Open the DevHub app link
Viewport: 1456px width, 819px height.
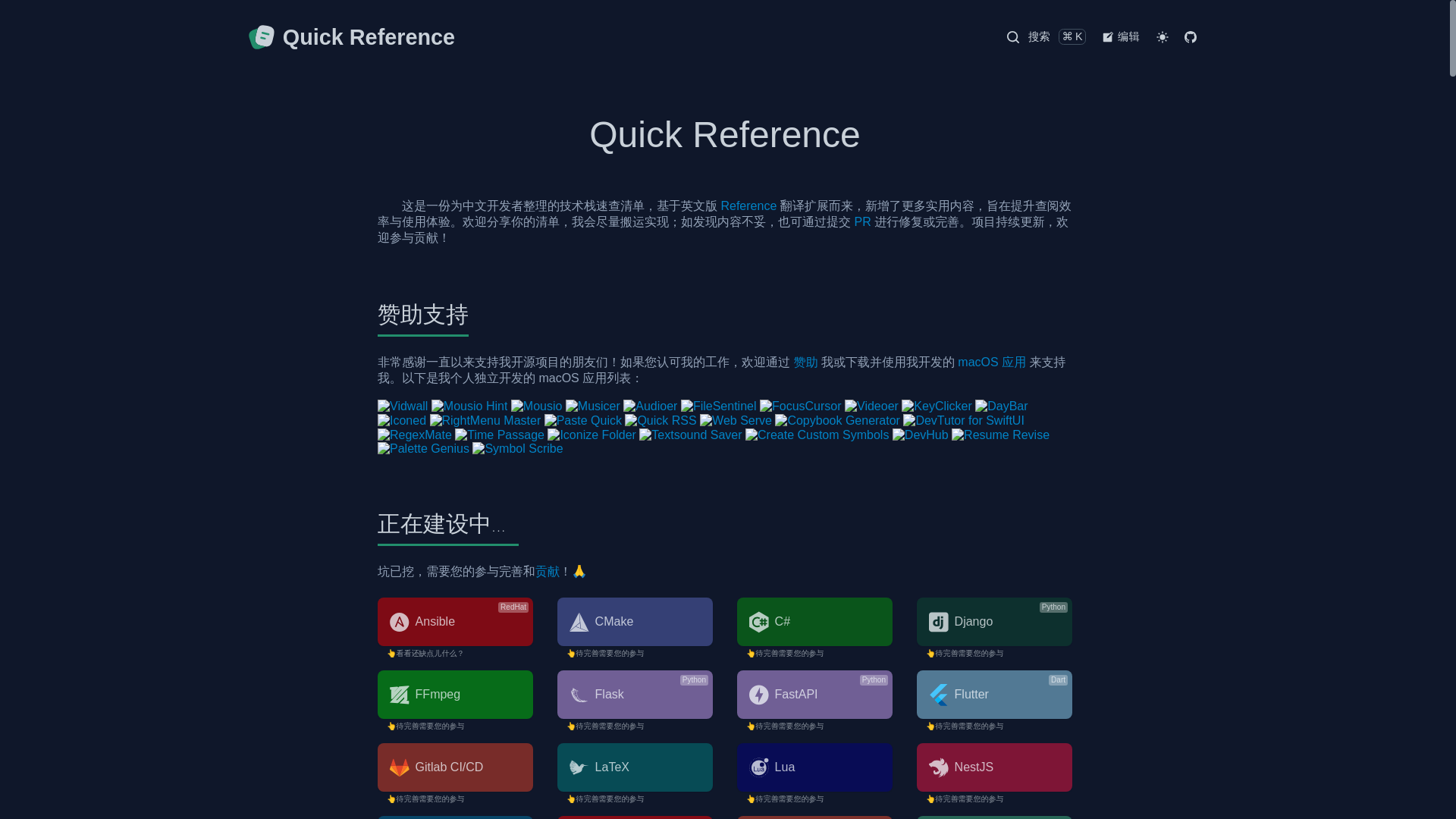pyautogui.click(x=920, y=435)
